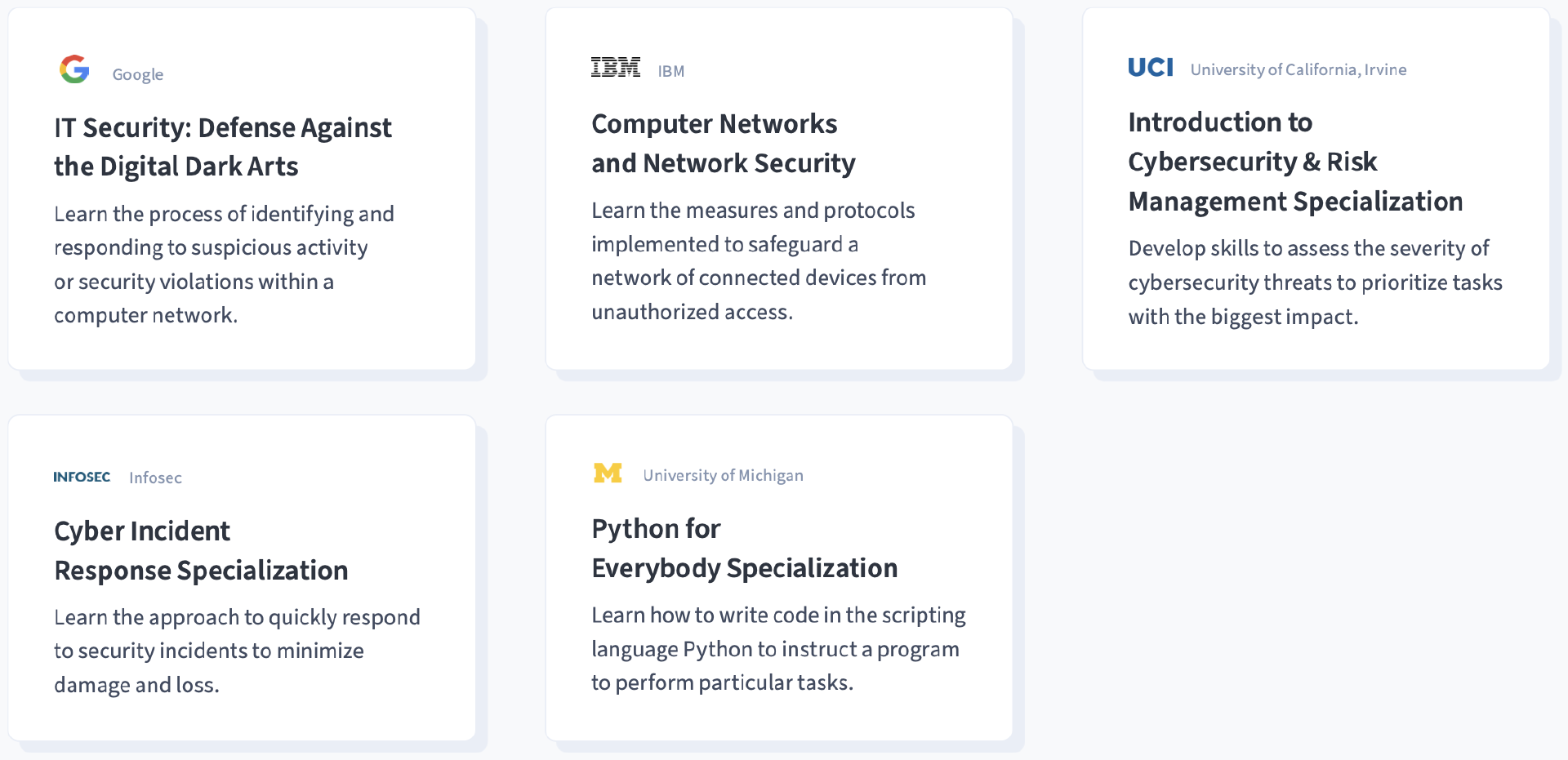Screen dimensions: 1568x760
Task: Click the UCI logo icon
Action: [1151, 68]
